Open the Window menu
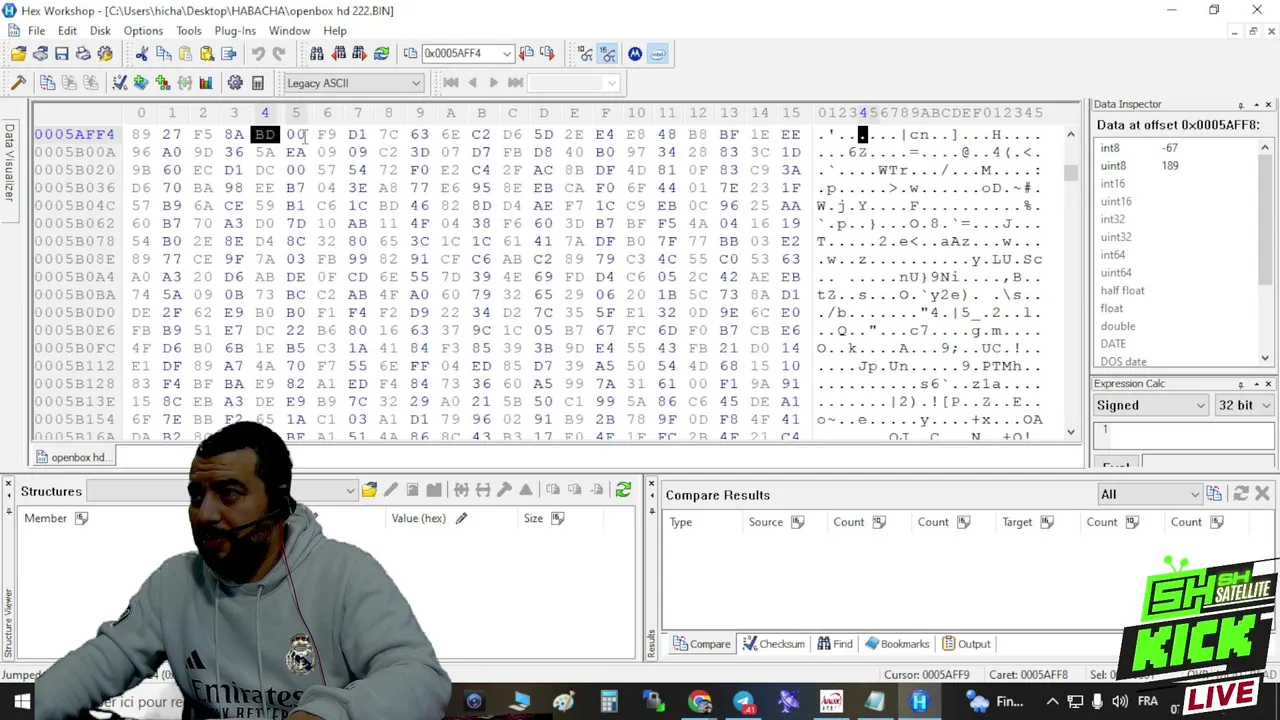The height and width of the screenshot is (720, 1280). pos(289,31)
